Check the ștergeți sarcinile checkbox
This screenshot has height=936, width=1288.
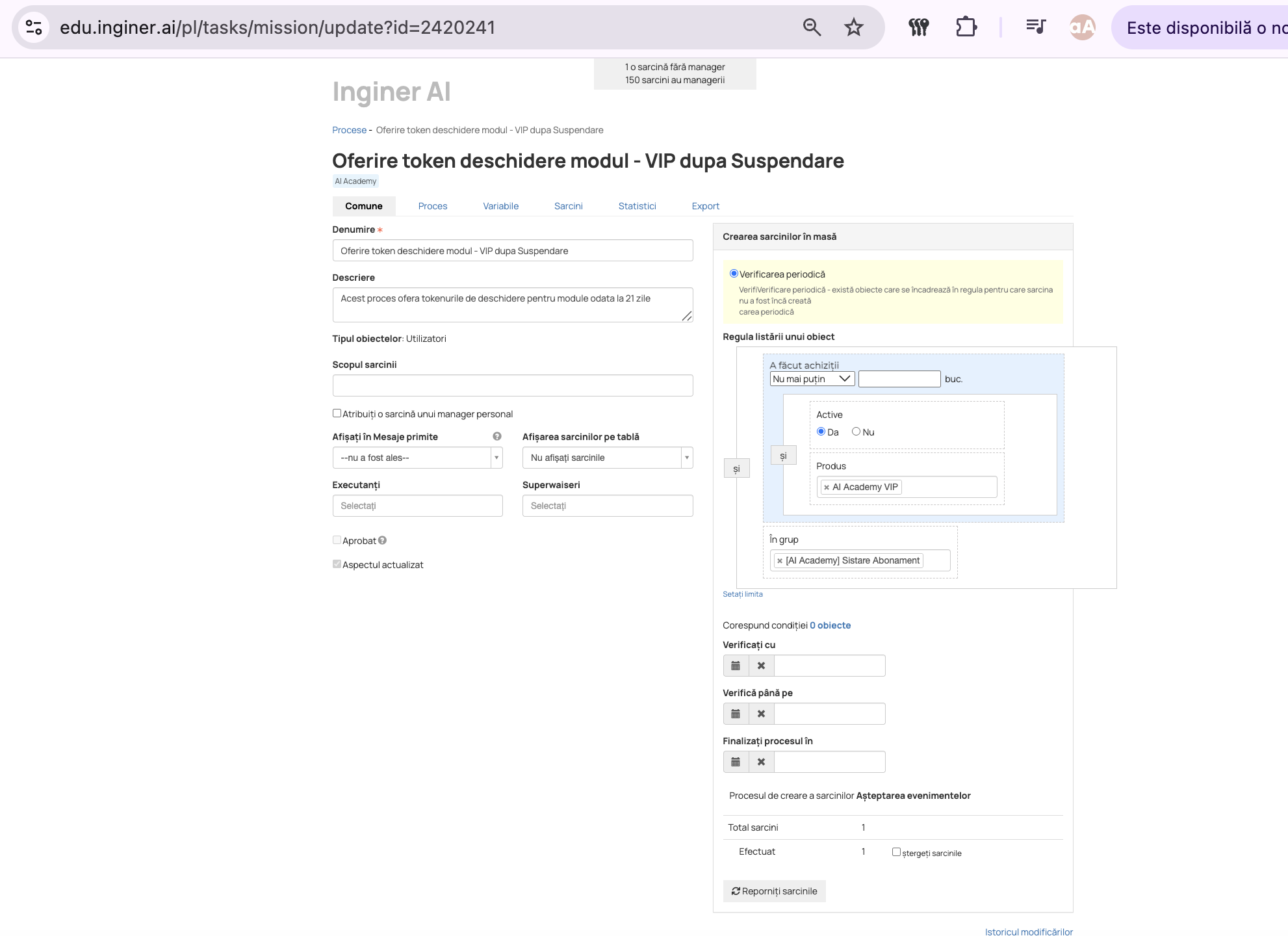[x=896, y=852]
